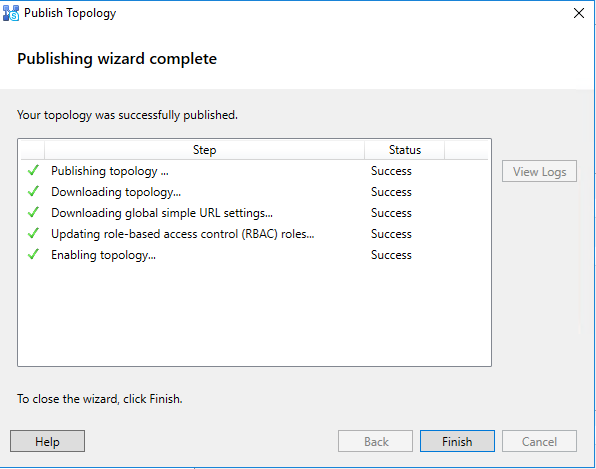Click the green checkmark beside Downloading topology
This screenshot has height=469, width=596.
click(33, 191)
